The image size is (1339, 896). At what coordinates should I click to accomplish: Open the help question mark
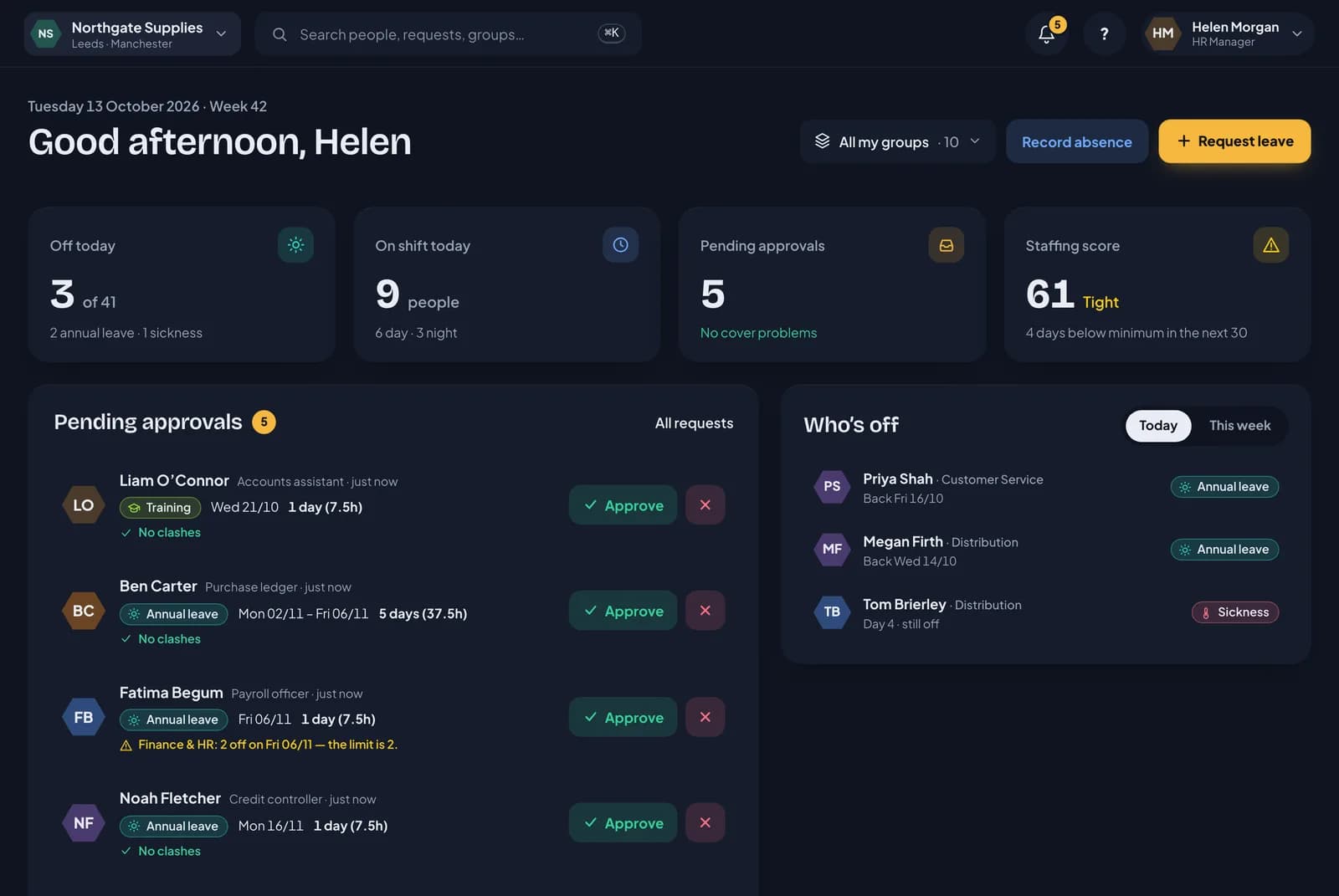pos(1104,33)
